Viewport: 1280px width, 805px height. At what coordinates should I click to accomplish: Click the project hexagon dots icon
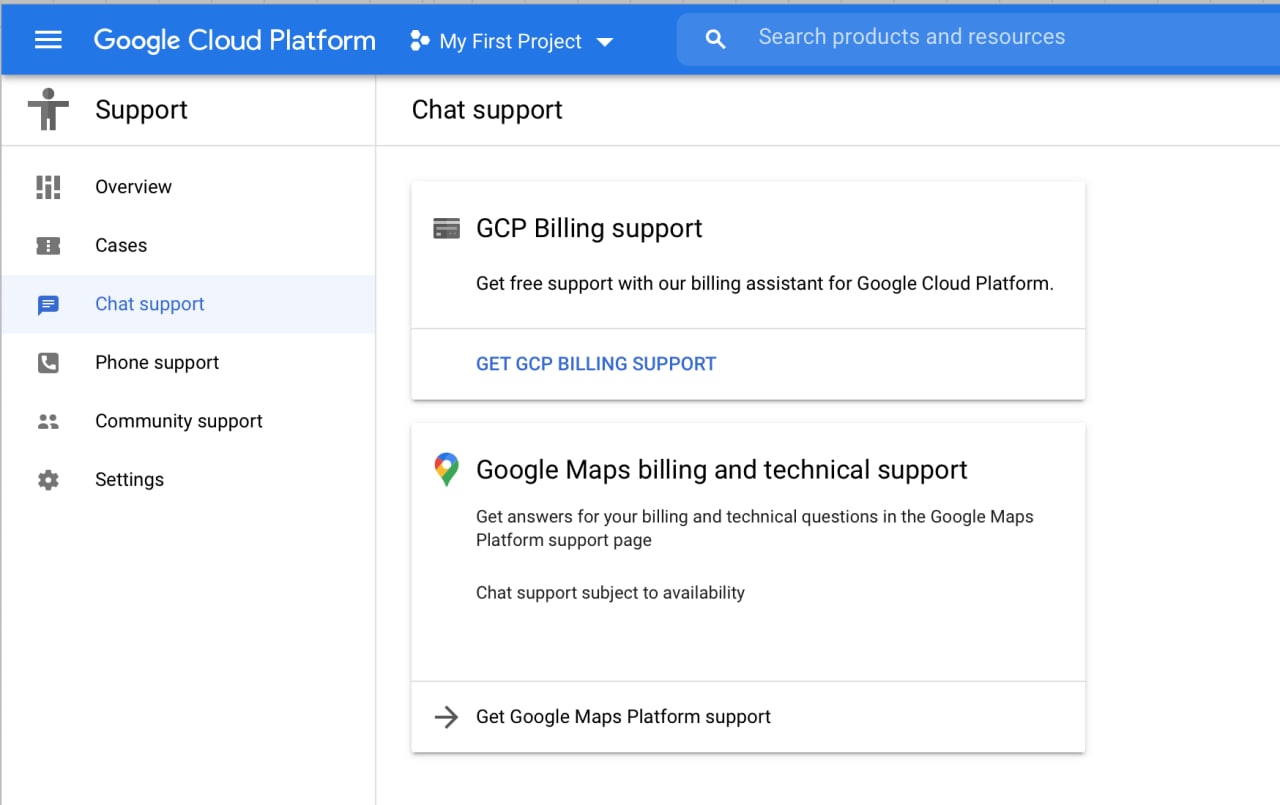pyautogui.click(x=420, y=41)
